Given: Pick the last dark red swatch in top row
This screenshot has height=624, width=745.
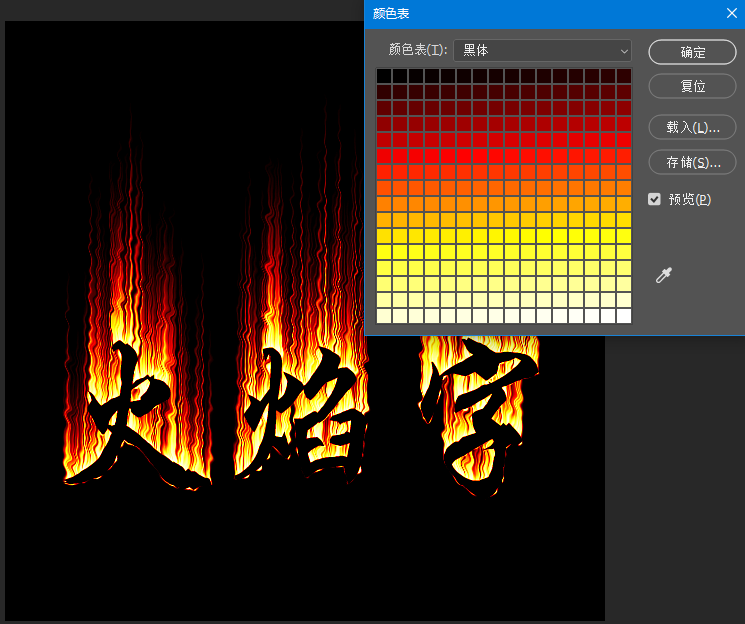Looking at the screenshot, I should pyautogui.click(x=623, y=76).
